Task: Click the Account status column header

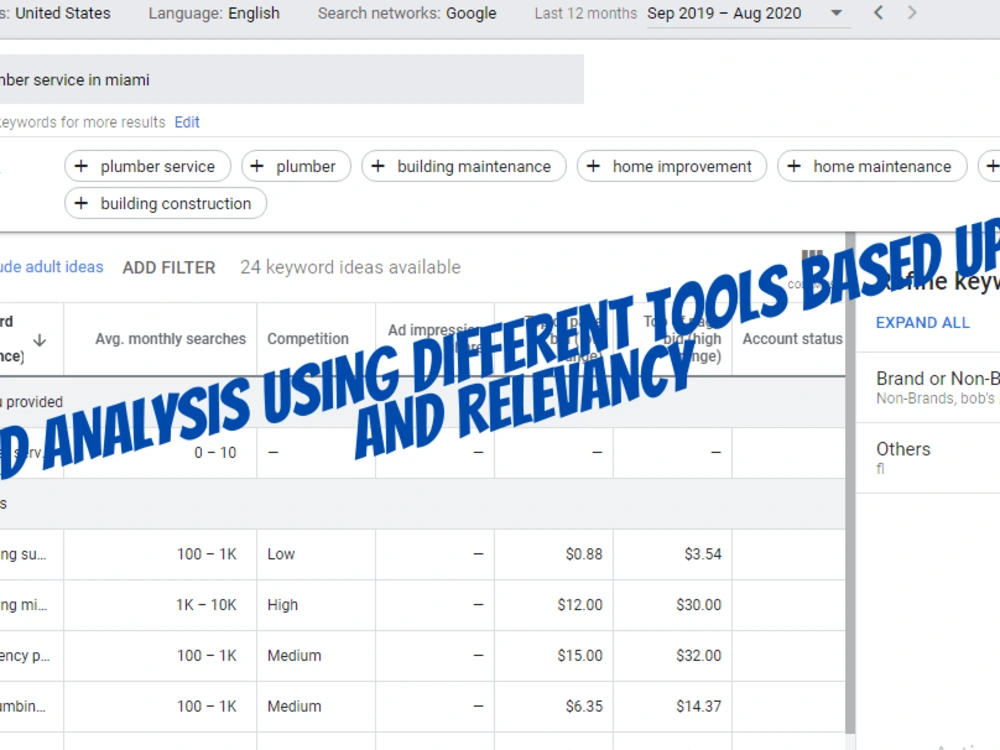Action: 792,339
